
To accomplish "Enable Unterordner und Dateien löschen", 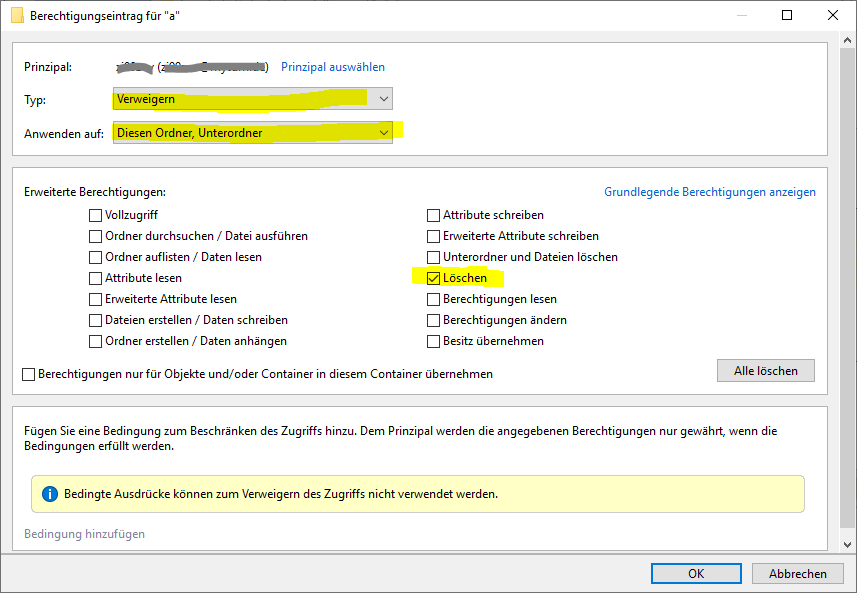I will point(434,257).
